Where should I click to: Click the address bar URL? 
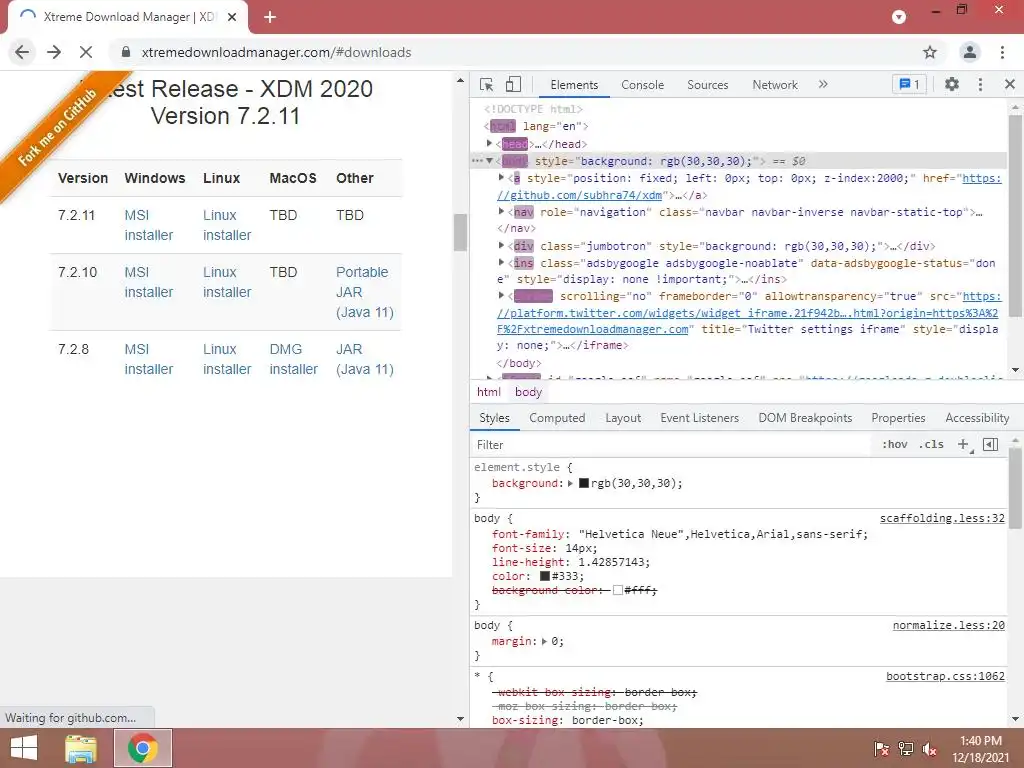[276, 52]
